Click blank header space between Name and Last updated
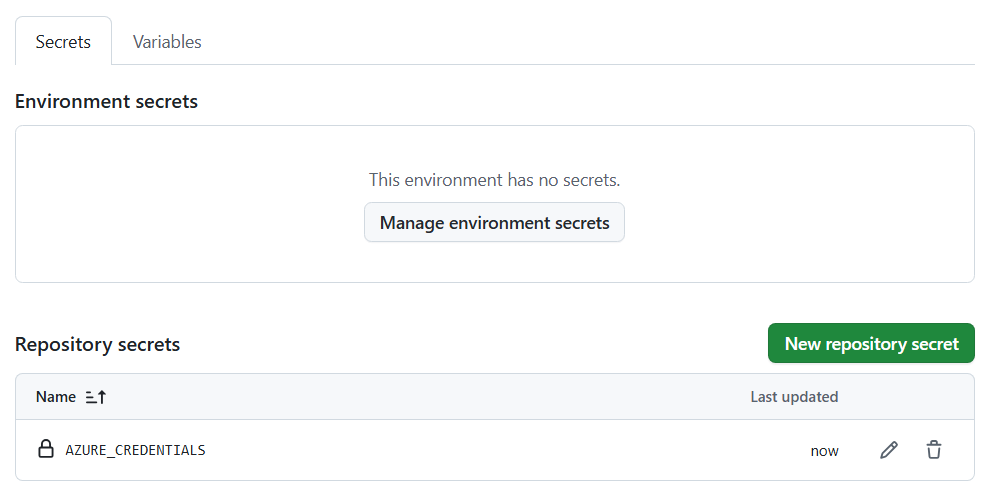 (x=420, y=397)
